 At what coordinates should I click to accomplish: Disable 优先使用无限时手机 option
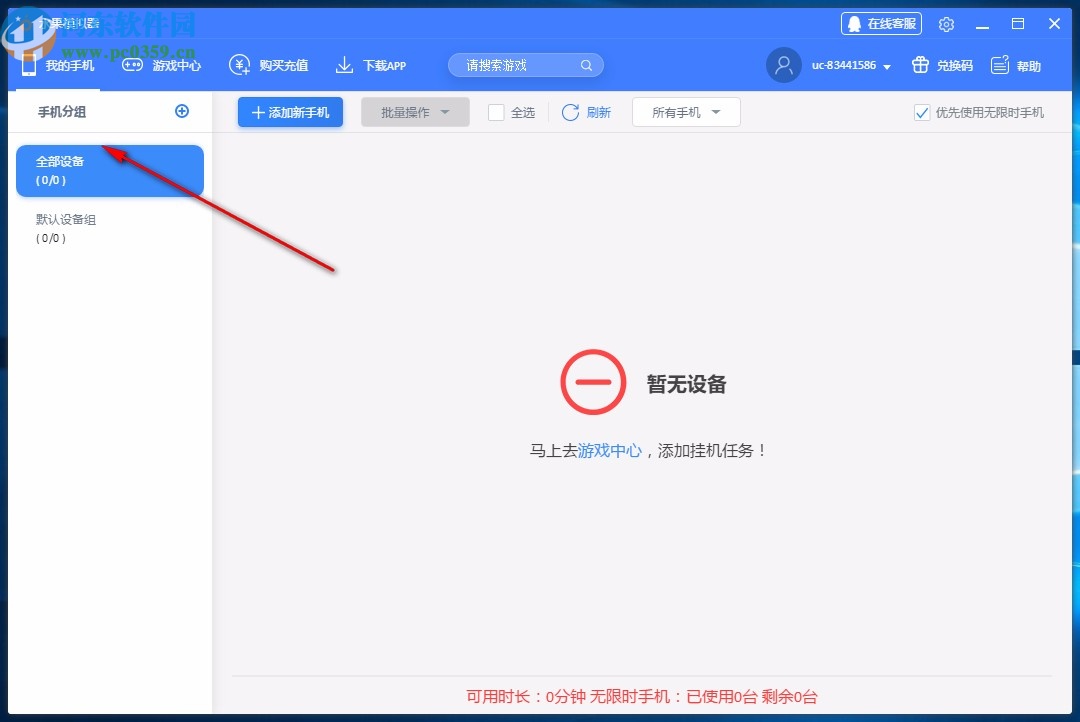pyautogui.click(x=921, y=113)
